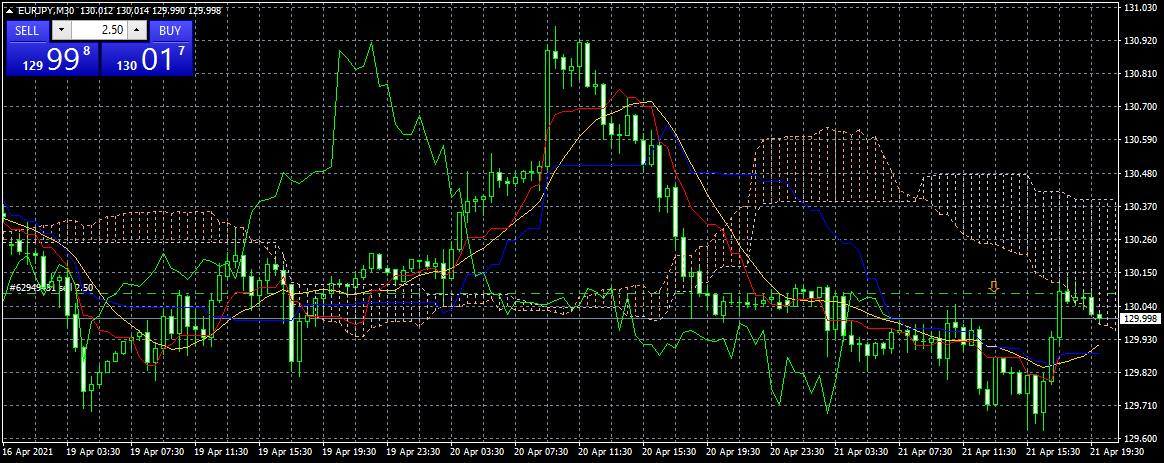This screenshot has height=463, width=1164.
Task: Click the 20 Apr 03:30 time label
Action: 477,452
